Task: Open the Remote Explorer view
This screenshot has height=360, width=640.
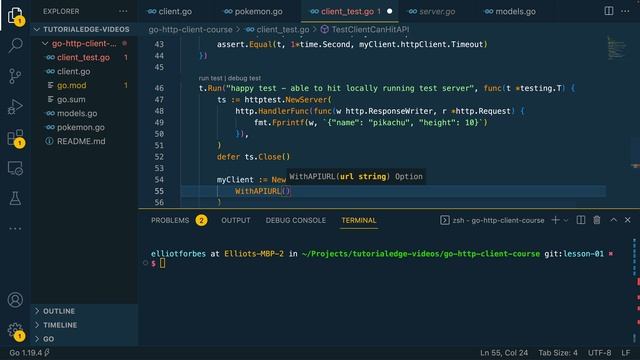Action: point(15,168)
